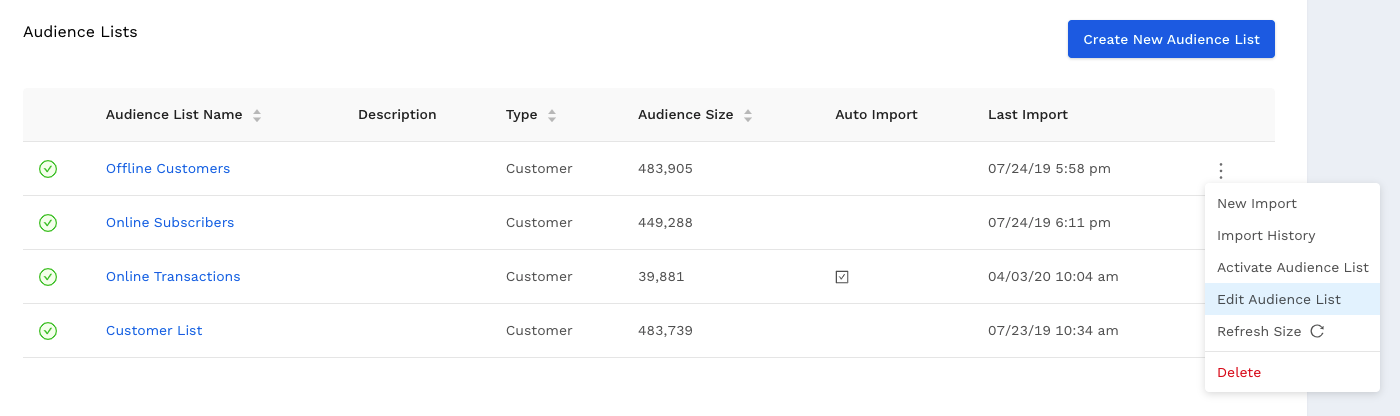Click the three-dot menu for Offline Customers

(x=1220, y=171)
